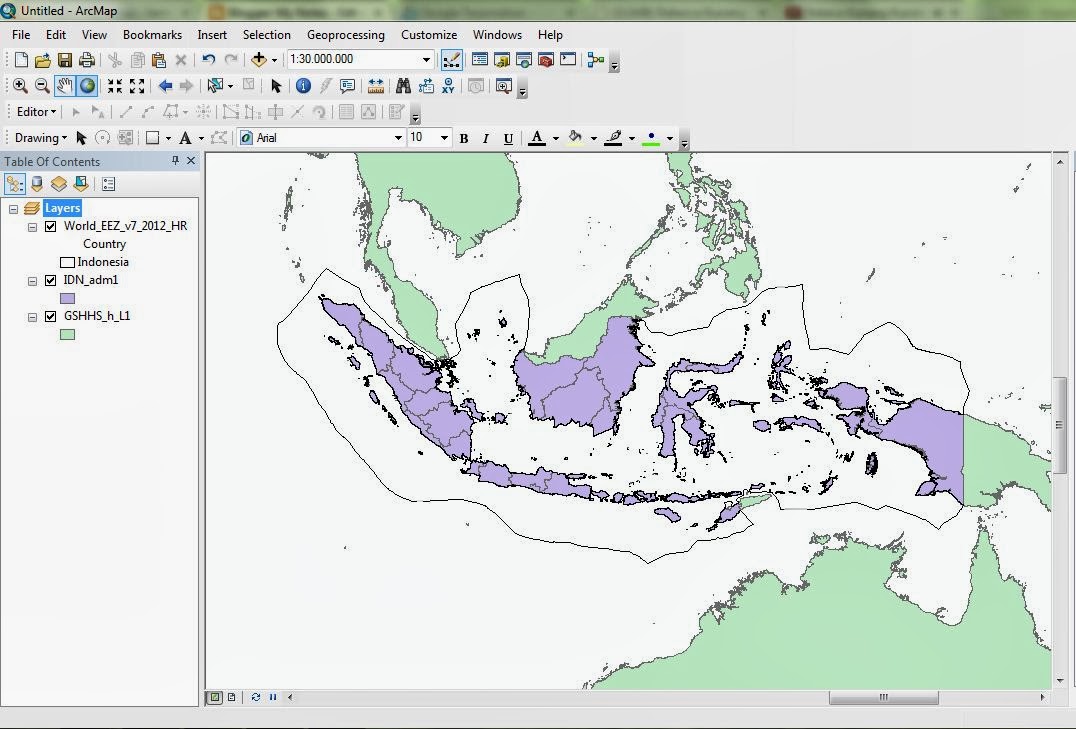Open the Go To XY tool
The height and width of the screenshot is (729, 1076).
(x=448, y=86)
